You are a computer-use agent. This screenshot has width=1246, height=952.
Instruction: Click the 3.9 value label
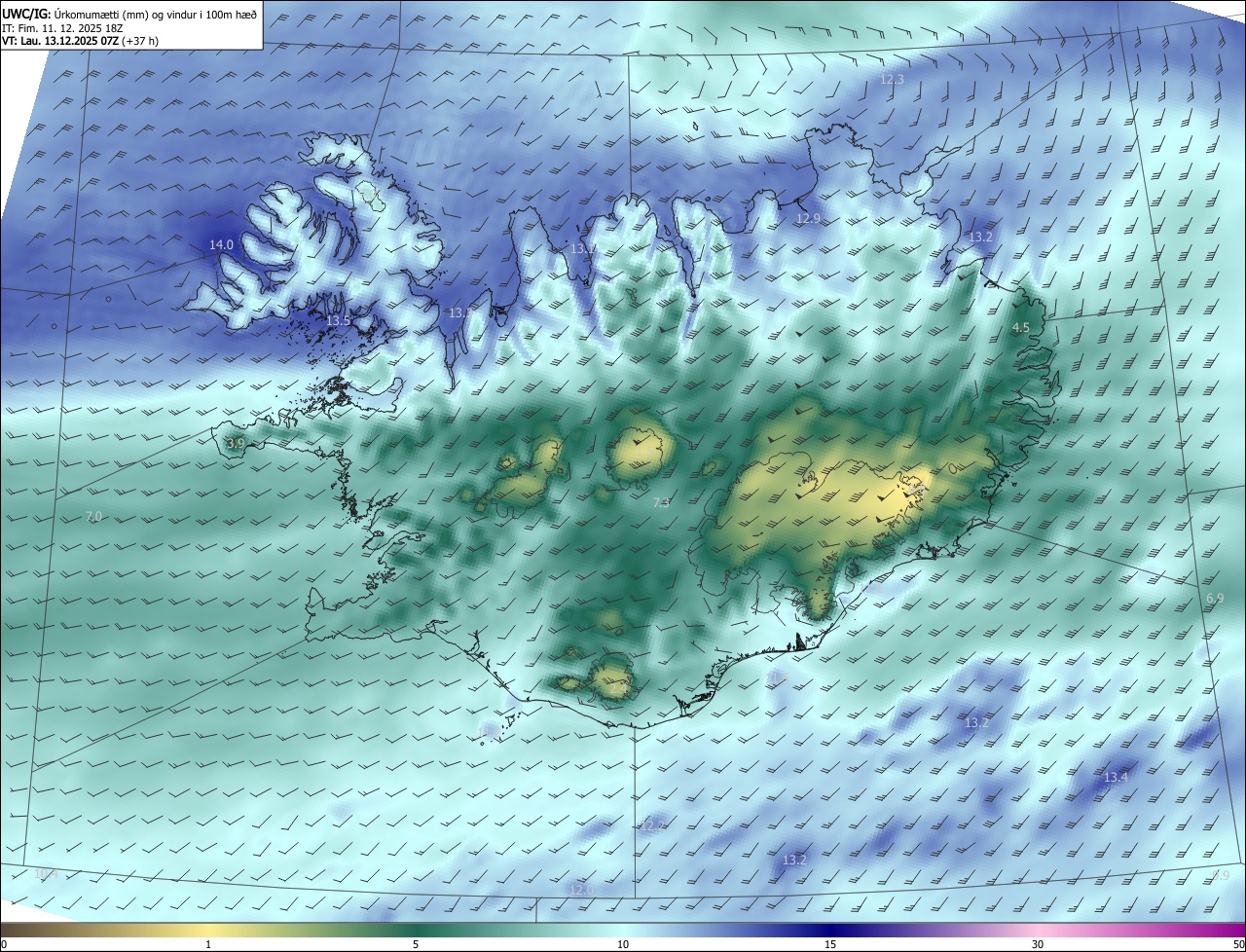(x=236, y=444)
